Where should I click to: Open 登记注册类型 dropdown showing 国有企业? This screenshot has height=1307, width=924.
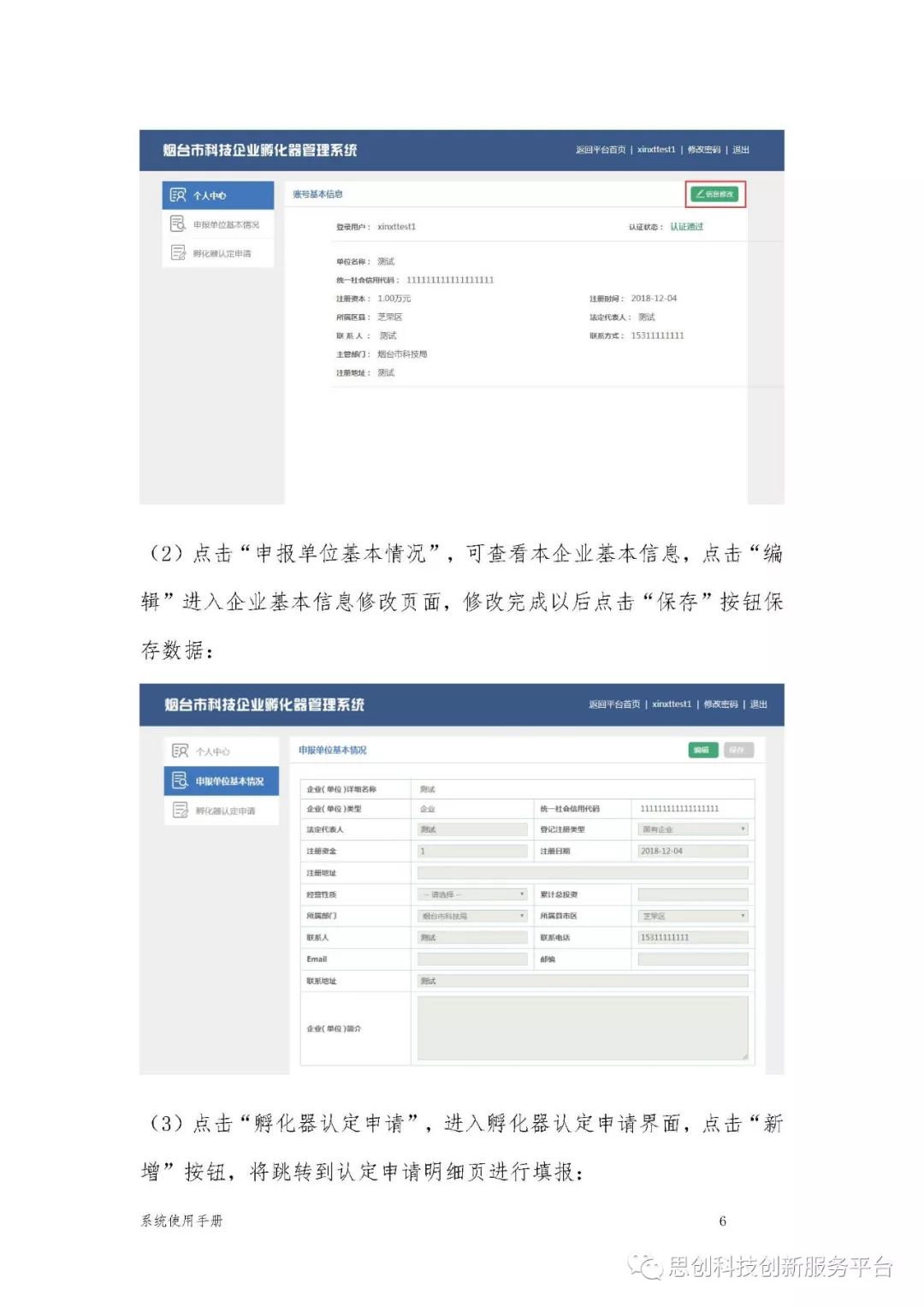693,829
